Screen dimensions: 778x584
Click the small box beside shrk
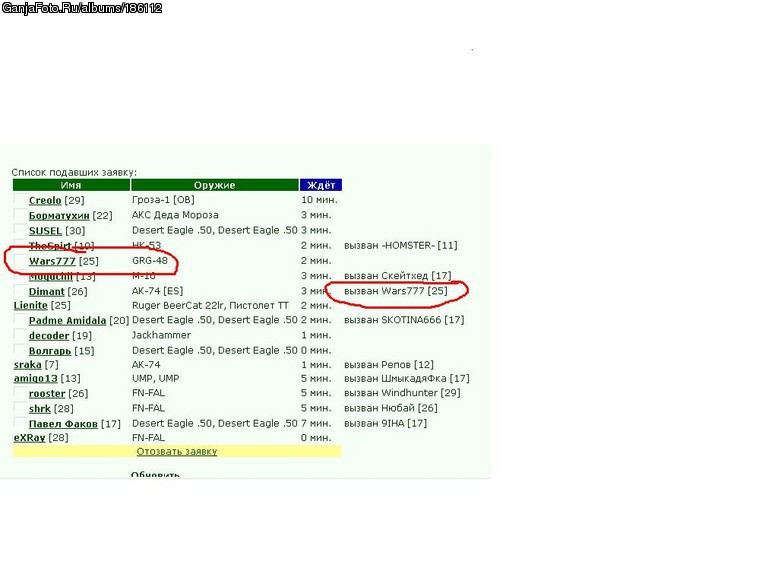tap(20, 408)
